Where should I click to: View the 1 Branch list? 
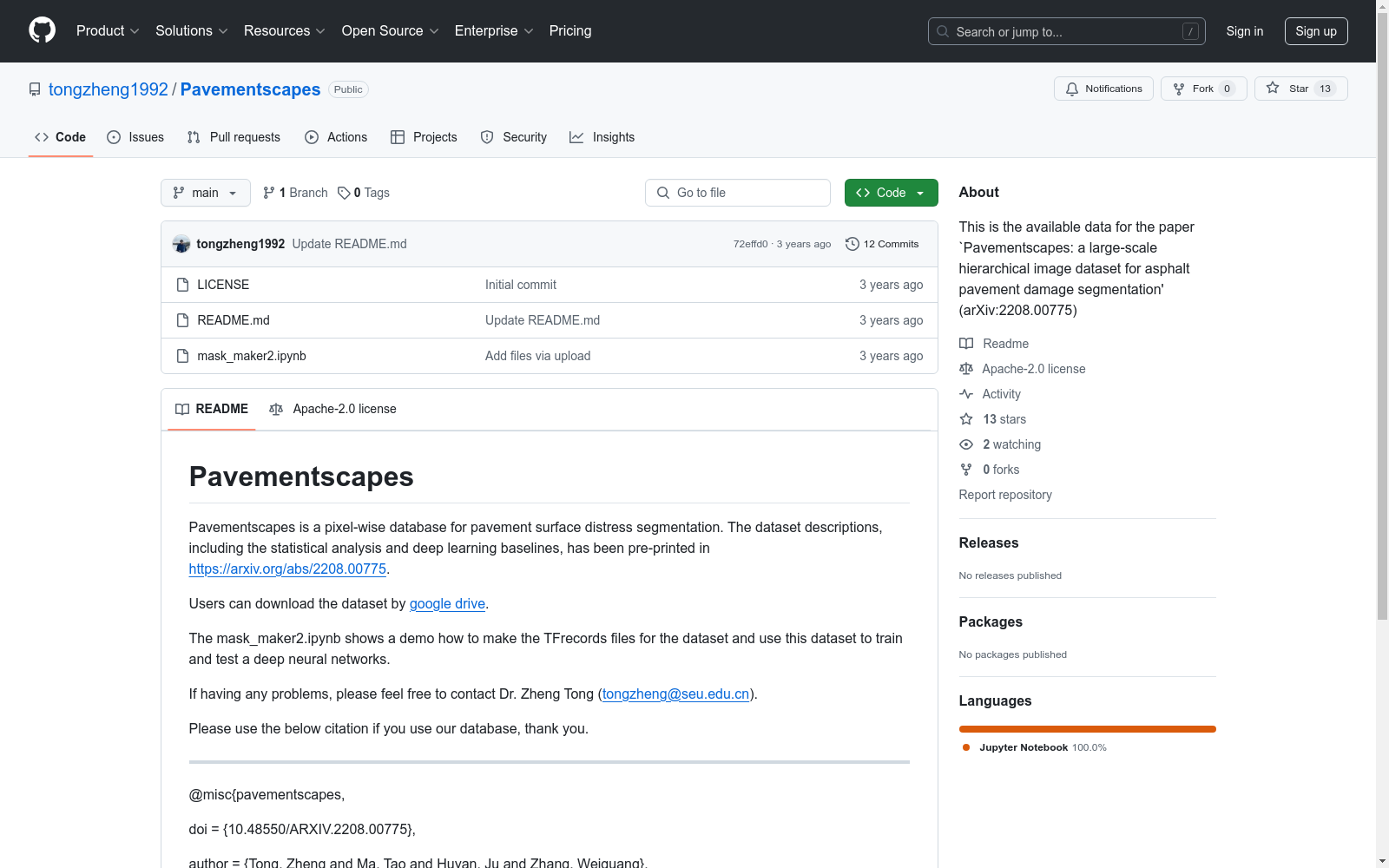(x=295, y=193)
